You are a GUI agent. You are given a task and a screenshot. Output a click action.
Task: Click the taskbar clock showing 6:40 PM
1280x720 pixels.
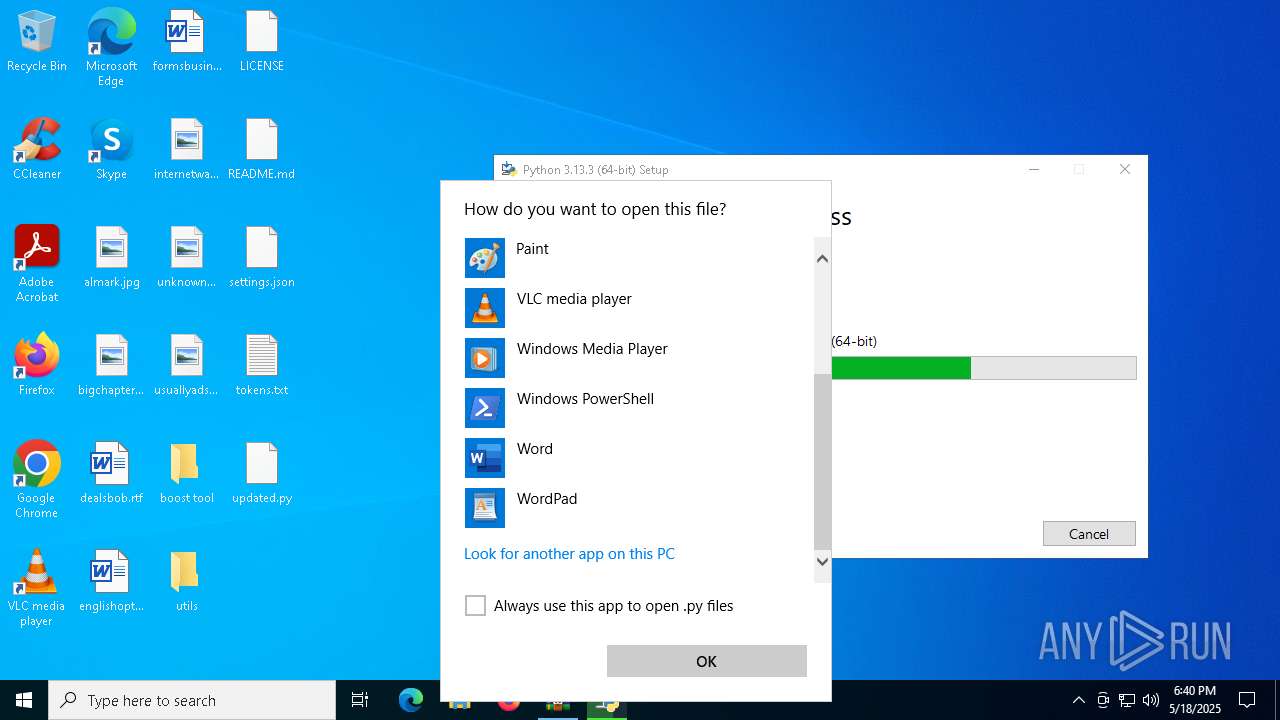(x=1196, y=700)
